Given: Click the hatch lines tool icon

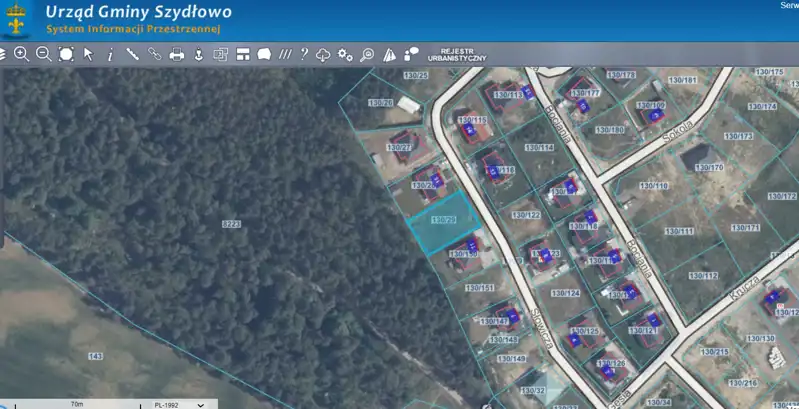Looking at the screenshot, I should (285, 54).
